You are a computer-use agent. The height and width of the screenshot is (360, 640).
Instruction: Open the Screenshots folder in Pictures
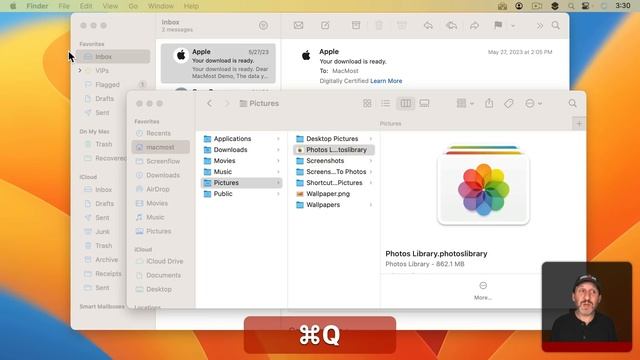click(334, 161)
